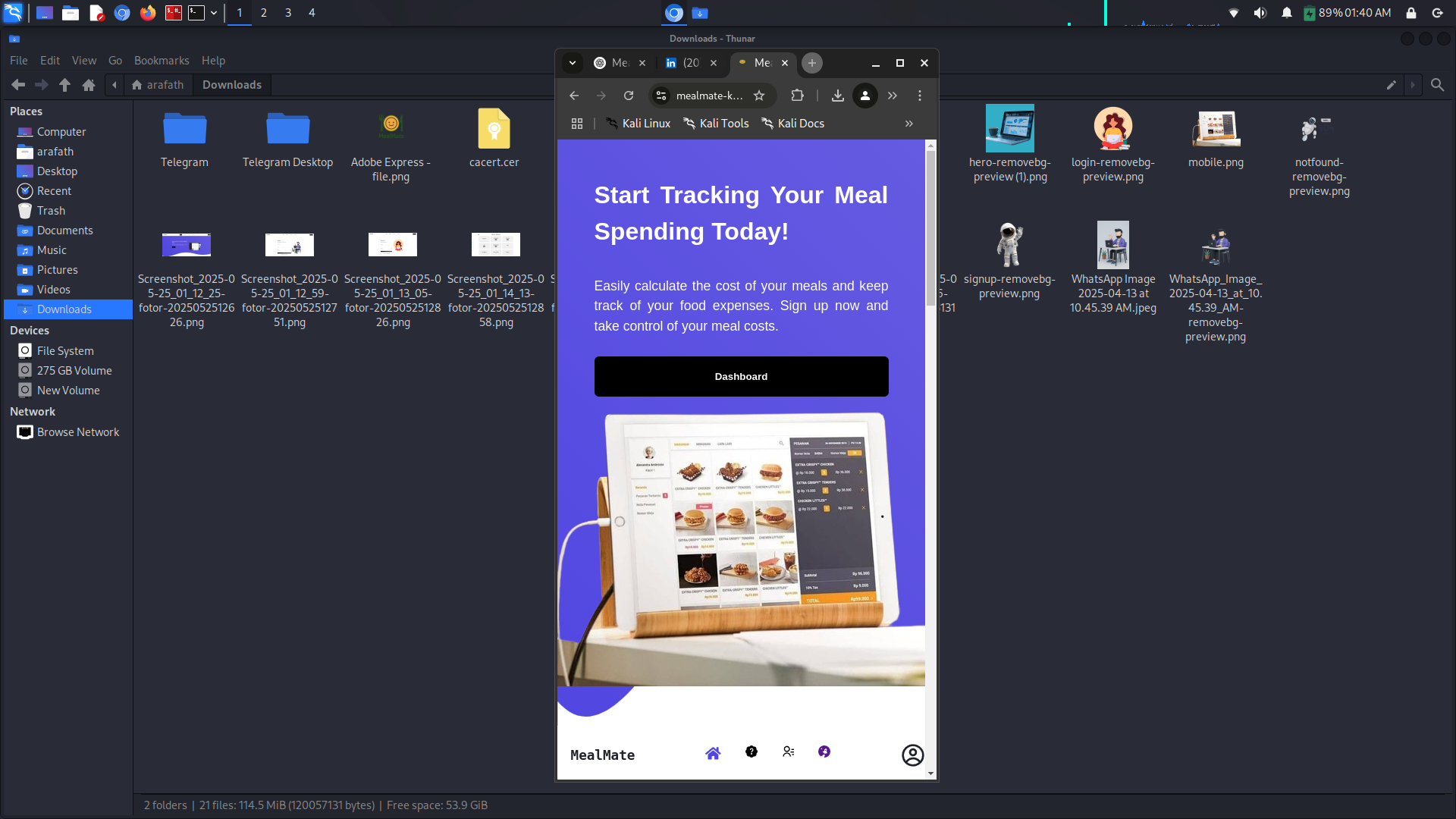Reload the mealmate page

tap(629, 96)
